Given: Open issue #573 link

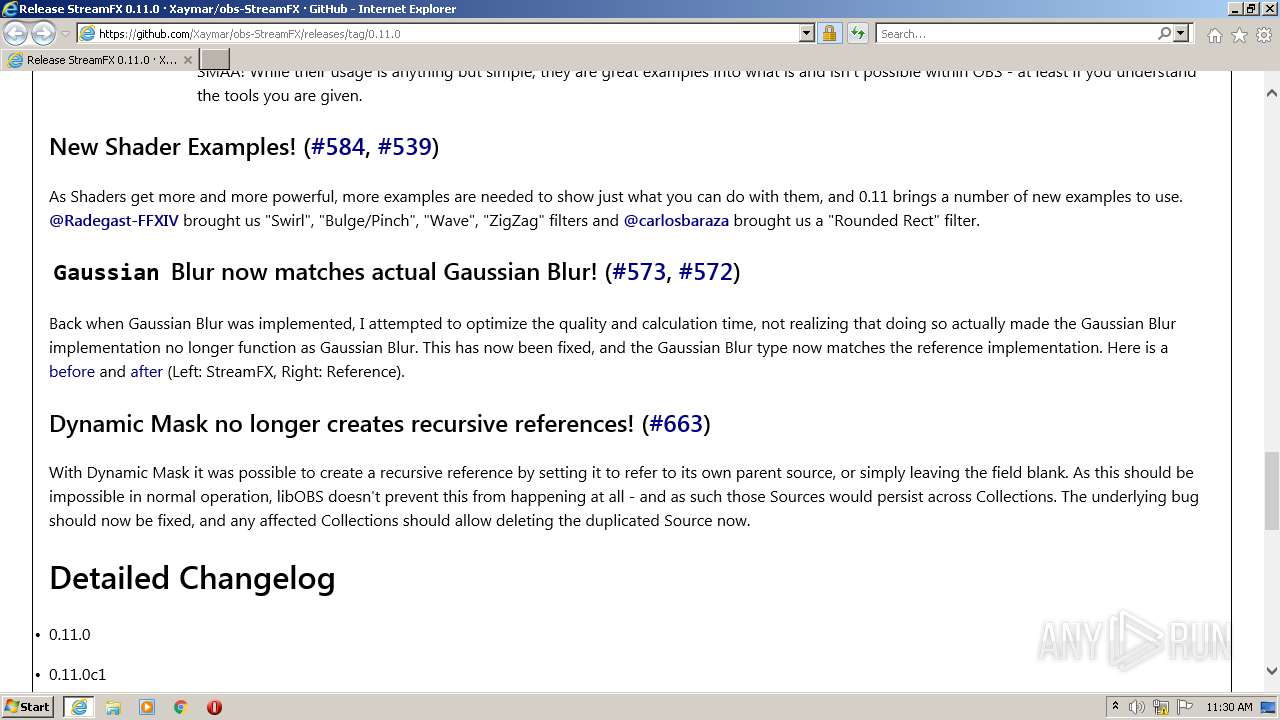Looking at the screenshot, I should tap(639, 272).
